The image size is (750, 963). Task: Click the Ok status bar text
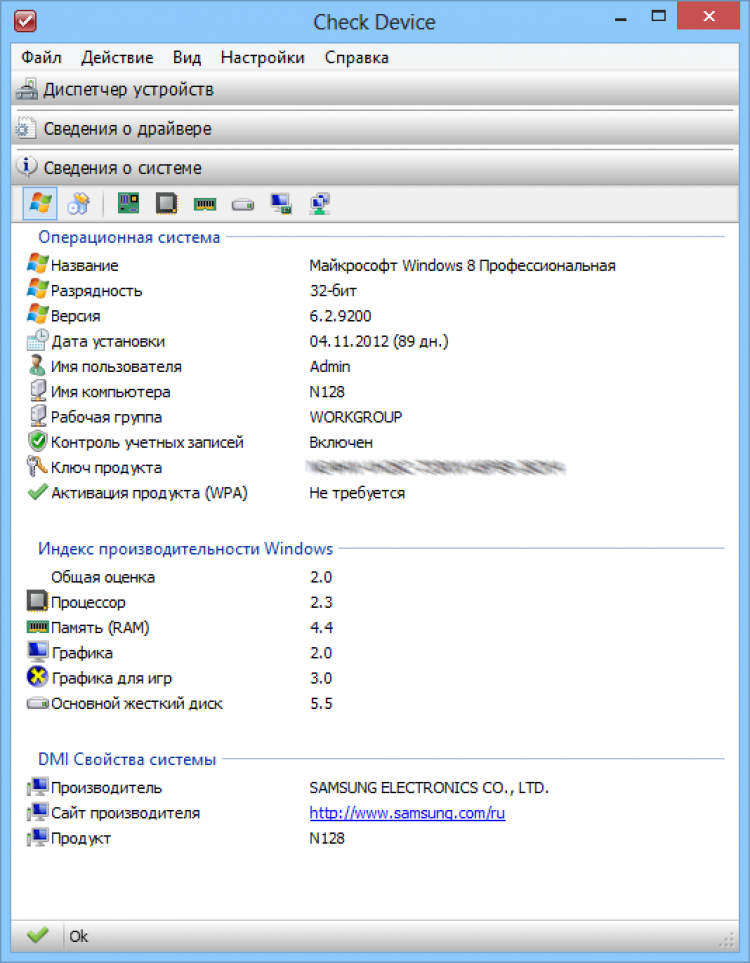coord(79,936)
